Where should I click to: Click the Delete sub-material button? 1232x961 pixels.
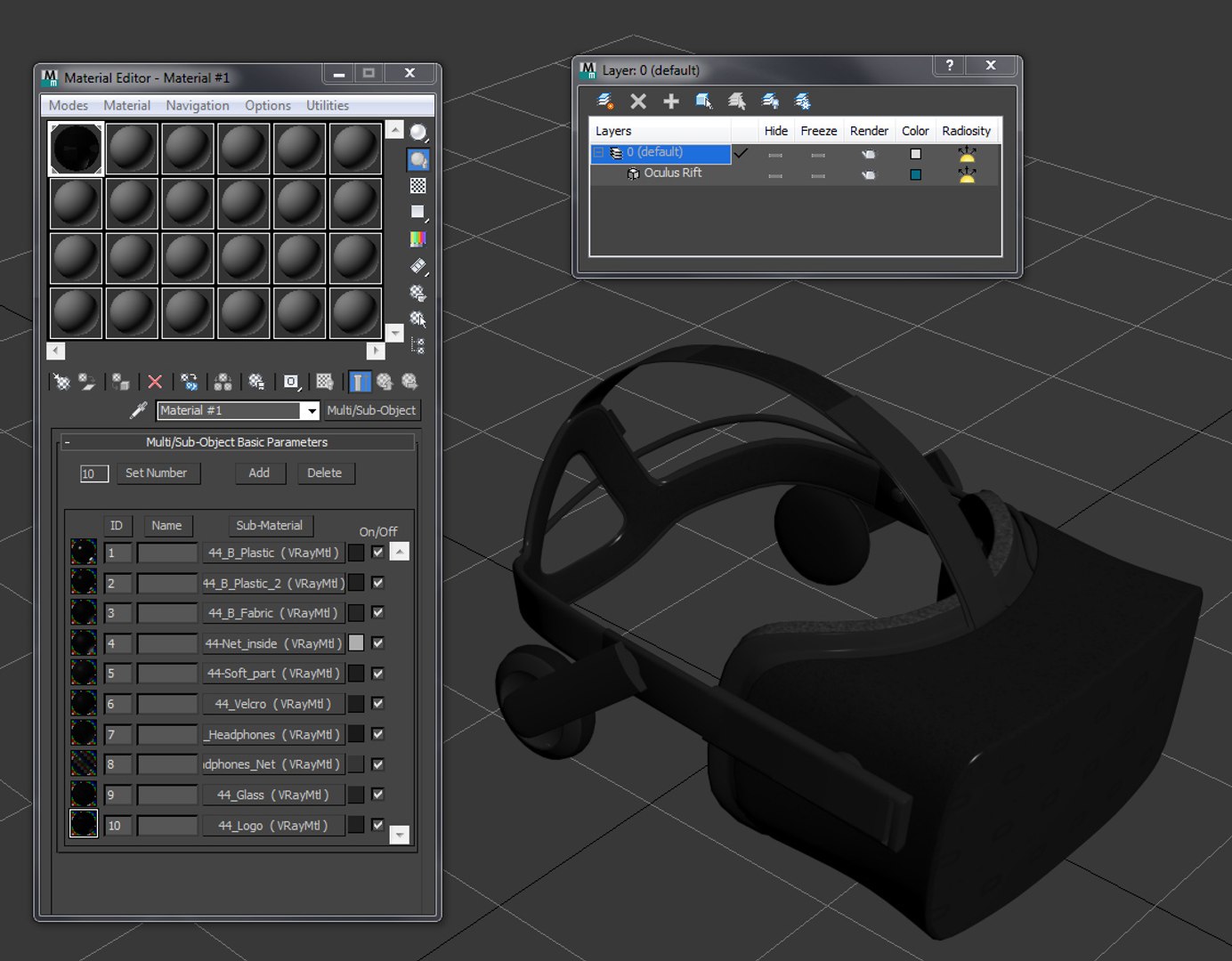[325, 473]
